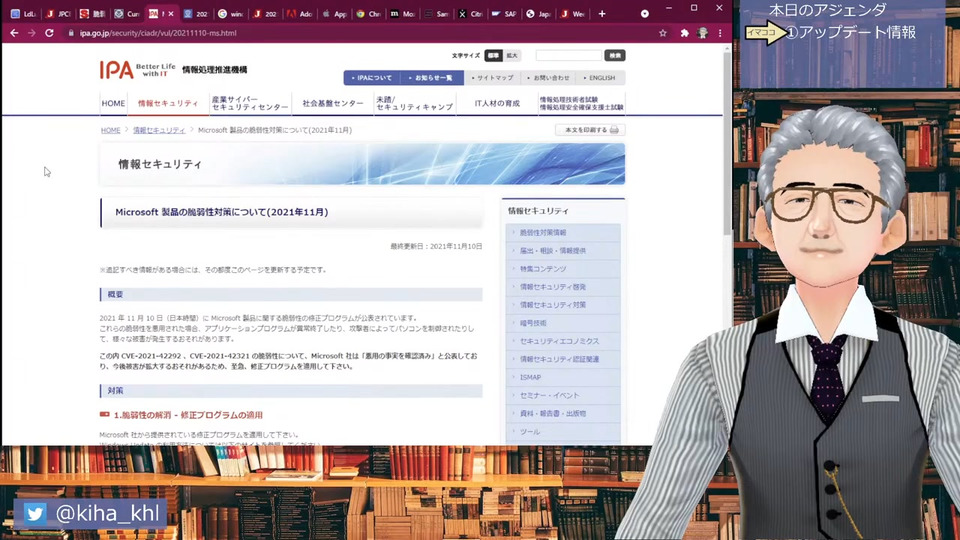Image resolution: width=960 pixels, height=540 pixels.
Task: Open sidebar item 暗号技術
Action: click(563, 323)
